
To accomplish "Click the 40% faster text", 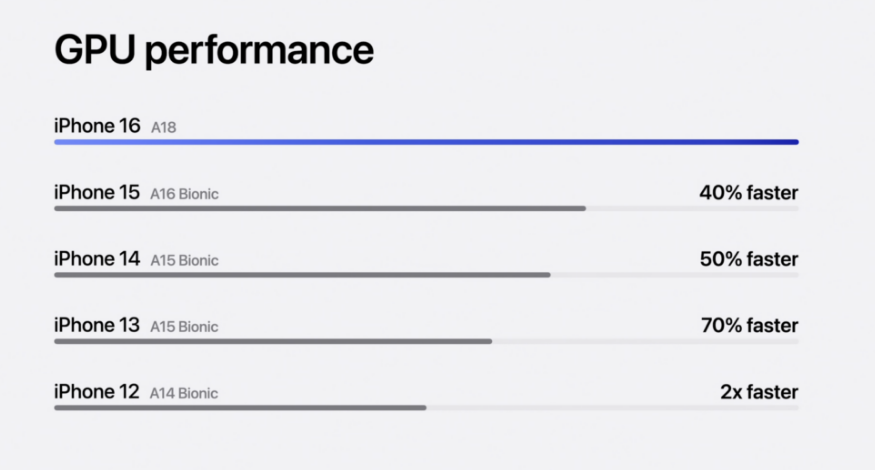I will (748, 192).
